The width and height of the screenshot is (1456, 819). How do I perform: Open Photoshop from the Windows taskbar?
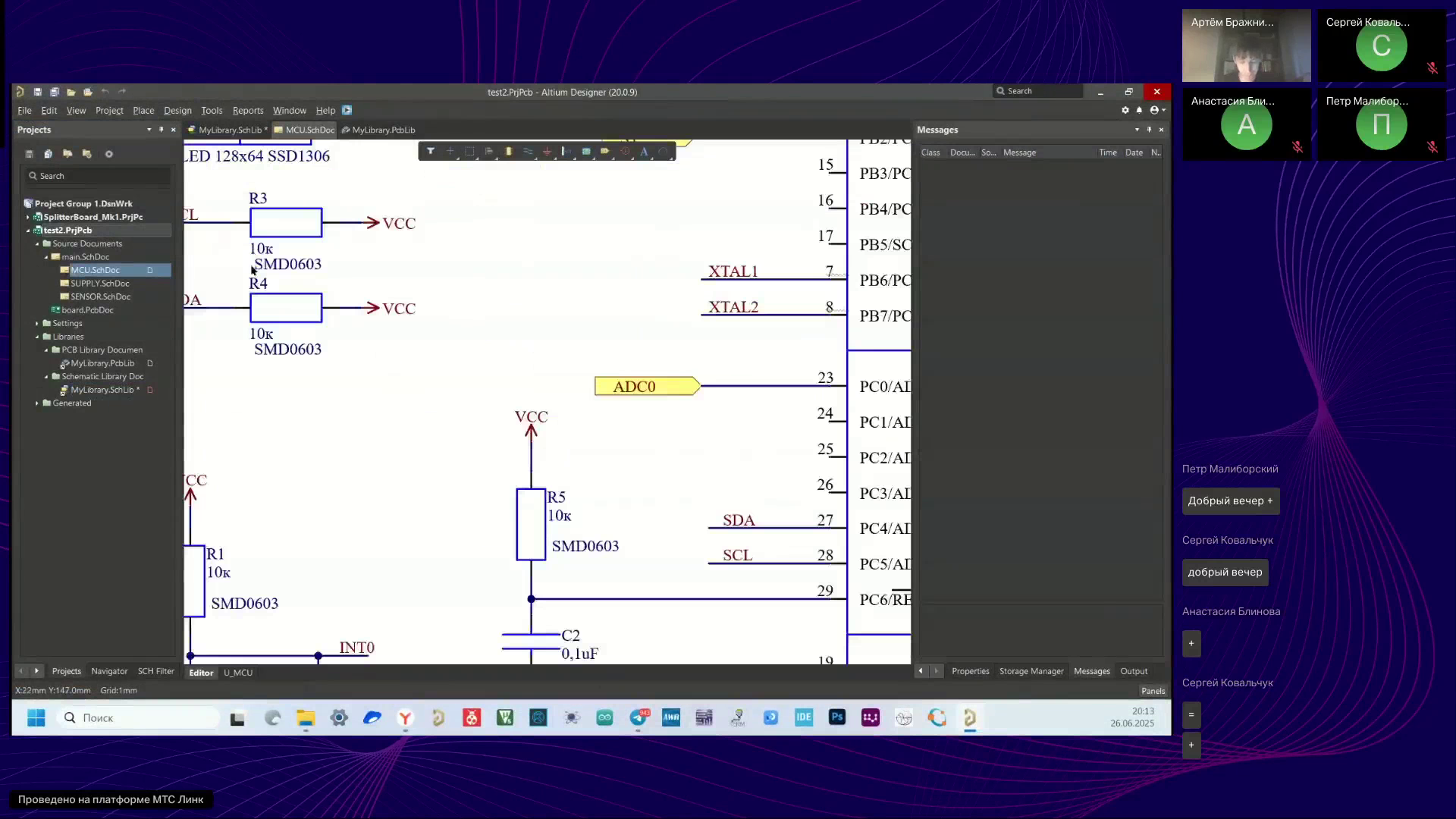click(x=837, y=717)
